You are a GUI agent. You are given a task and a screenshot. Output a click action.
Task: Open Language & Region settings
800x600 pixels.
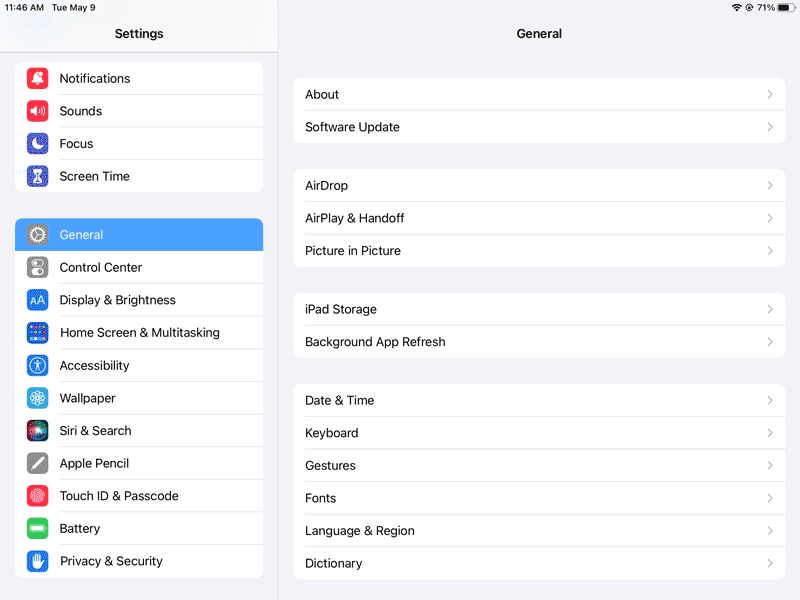tap(539, 531)
